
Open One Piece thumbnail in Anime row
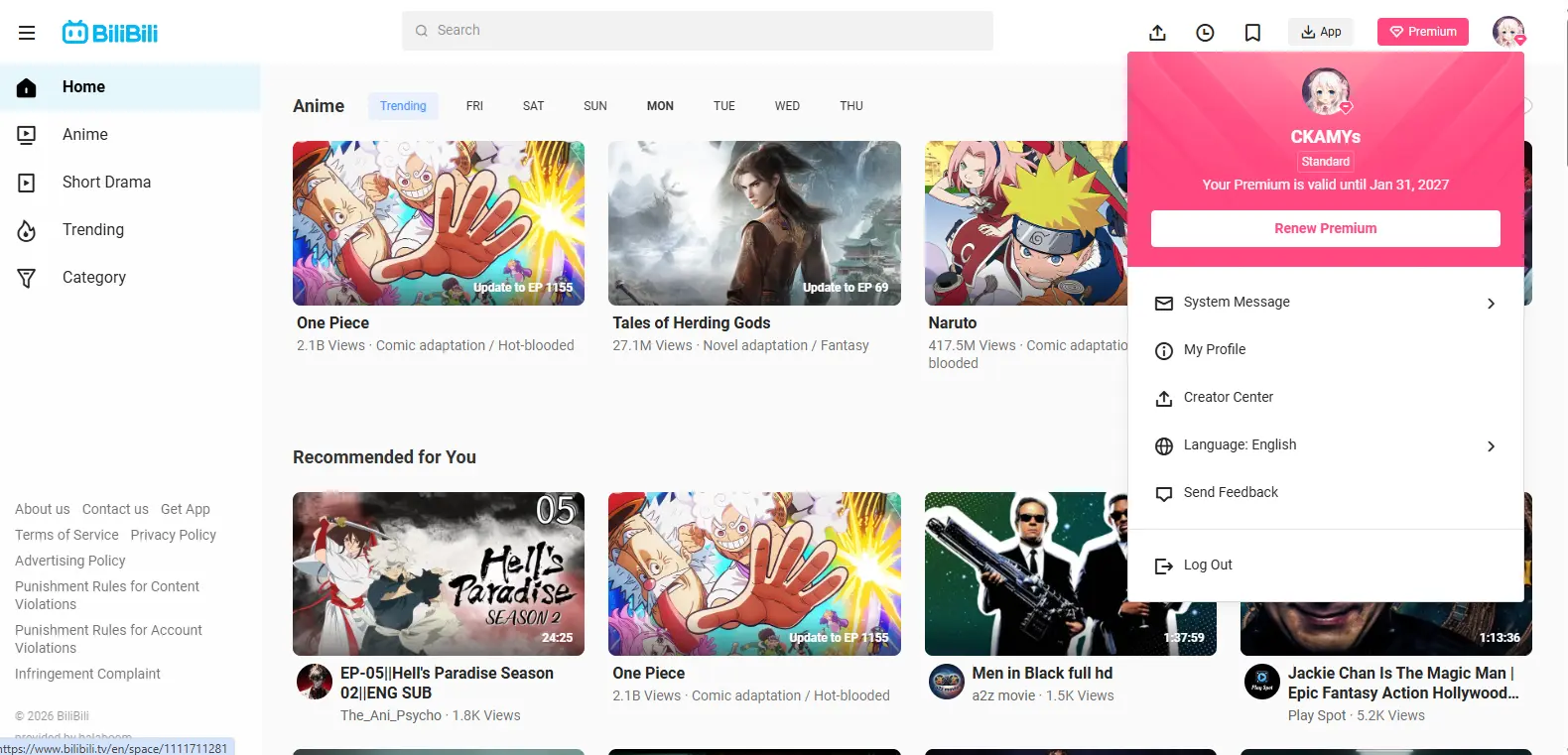(x=439, y=223)
